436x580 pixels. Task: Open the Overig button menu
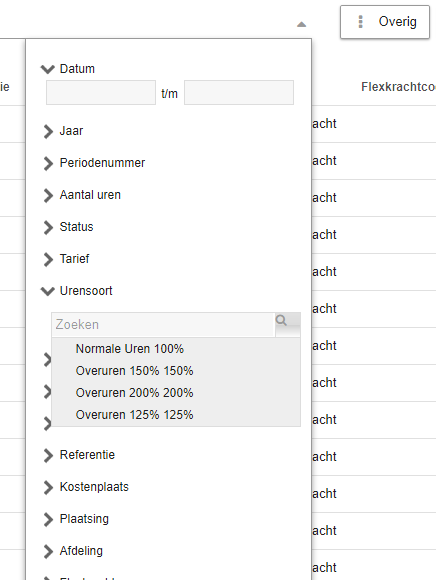pos(385,22)
